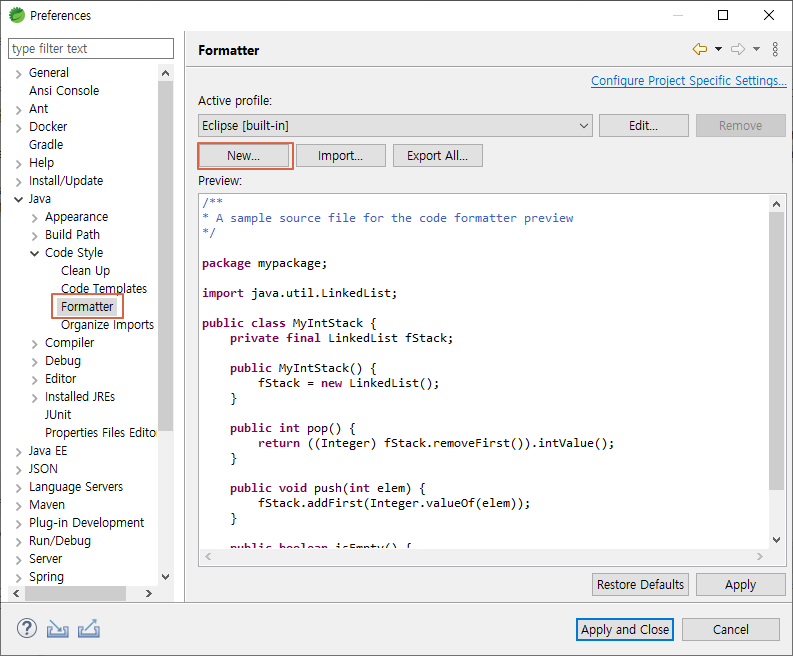The height and width of the screenshot is (656, 793).
Task: Expand the Install/Update tree node
Action: [18, 182]
